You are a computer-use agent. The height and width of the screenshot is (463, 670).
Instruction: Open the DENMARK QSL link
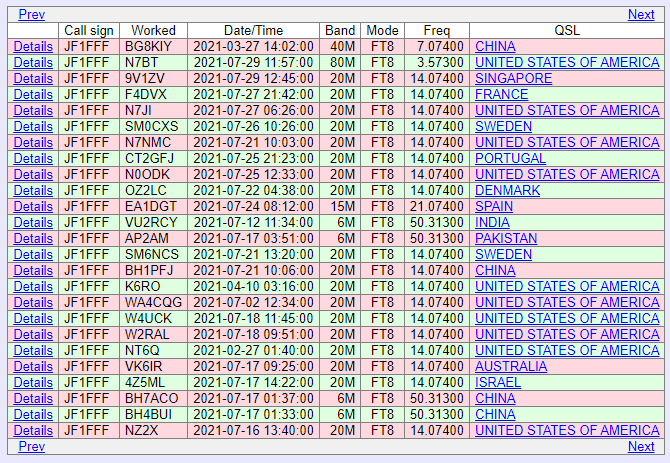(508, 190)
